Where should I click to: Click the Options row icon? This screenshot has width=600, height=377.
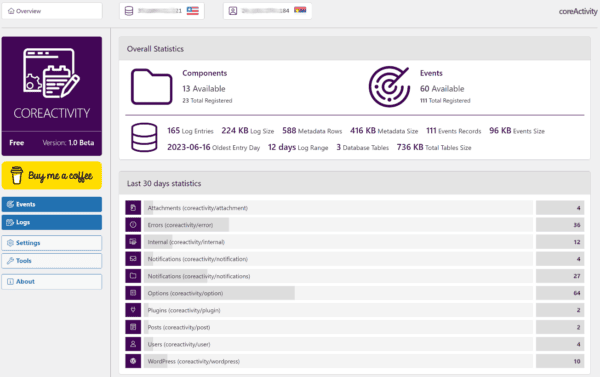pyautogui.click(x=133, y=293)
